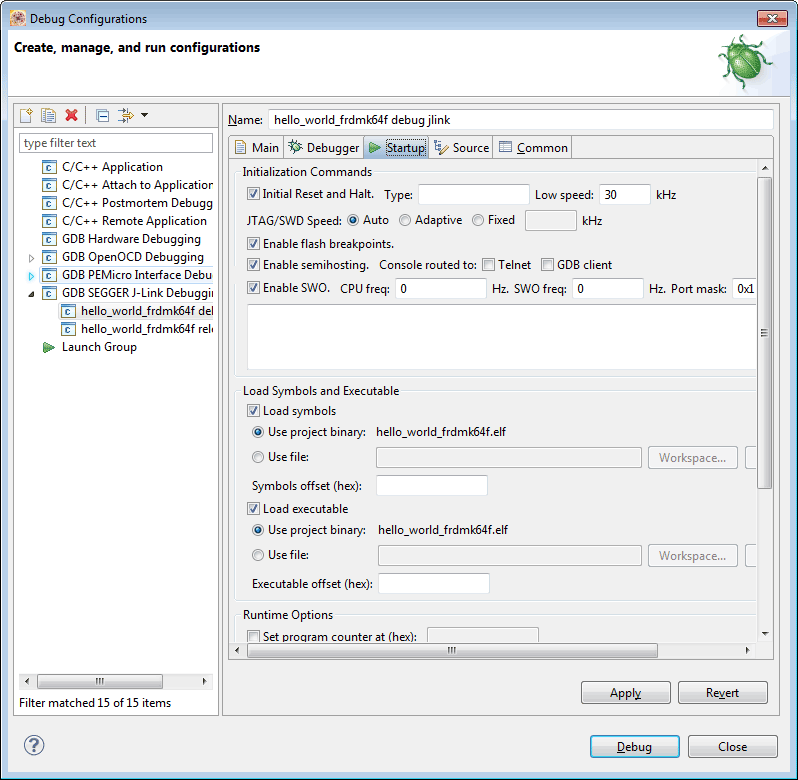
Task: Open the filter dropdown arrow in toolbar
Action: [144, 116]
